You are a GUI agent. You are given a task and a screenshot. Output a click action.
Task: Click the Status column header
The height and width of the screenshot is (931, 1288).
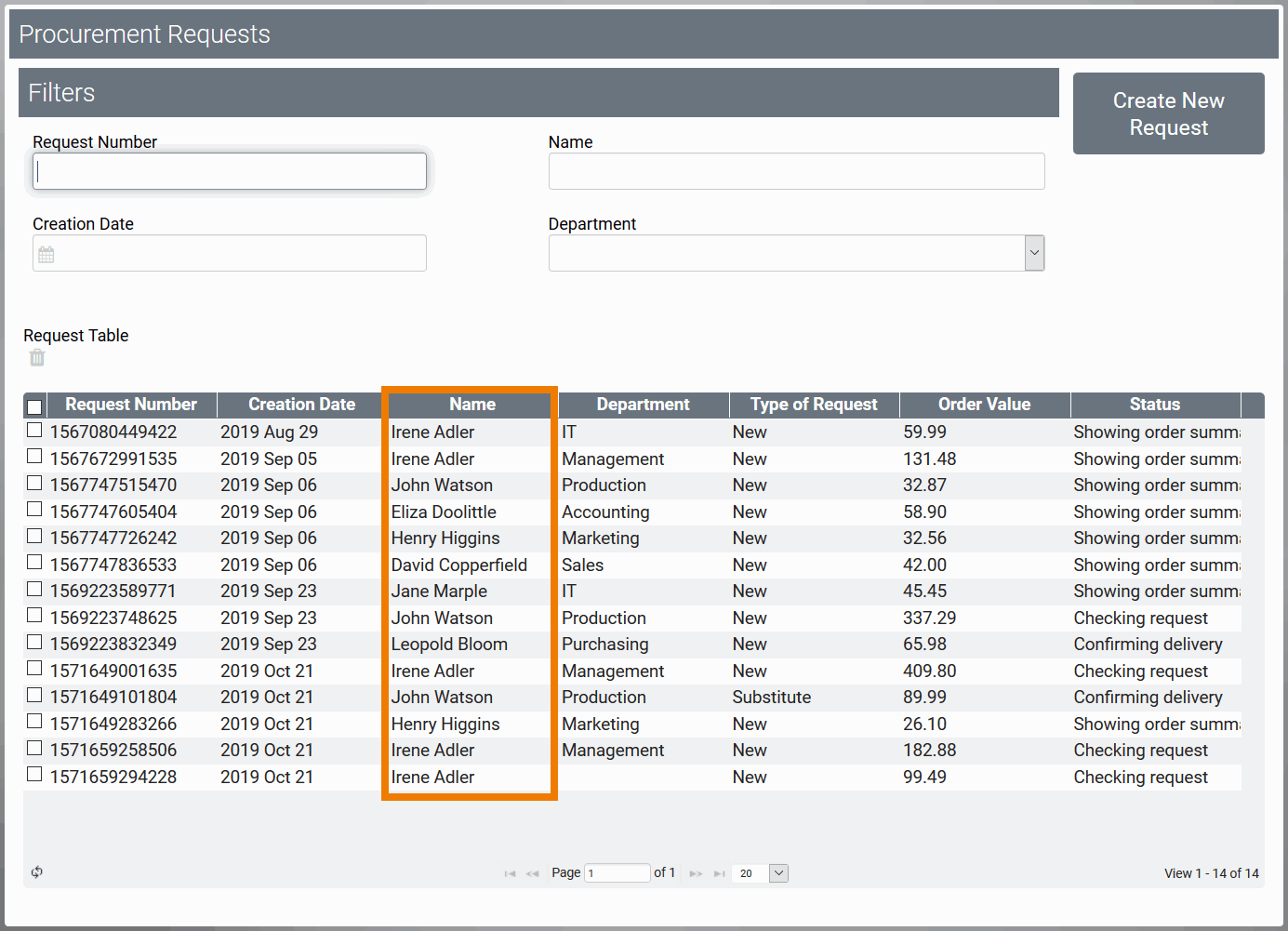pos(1154,405)
